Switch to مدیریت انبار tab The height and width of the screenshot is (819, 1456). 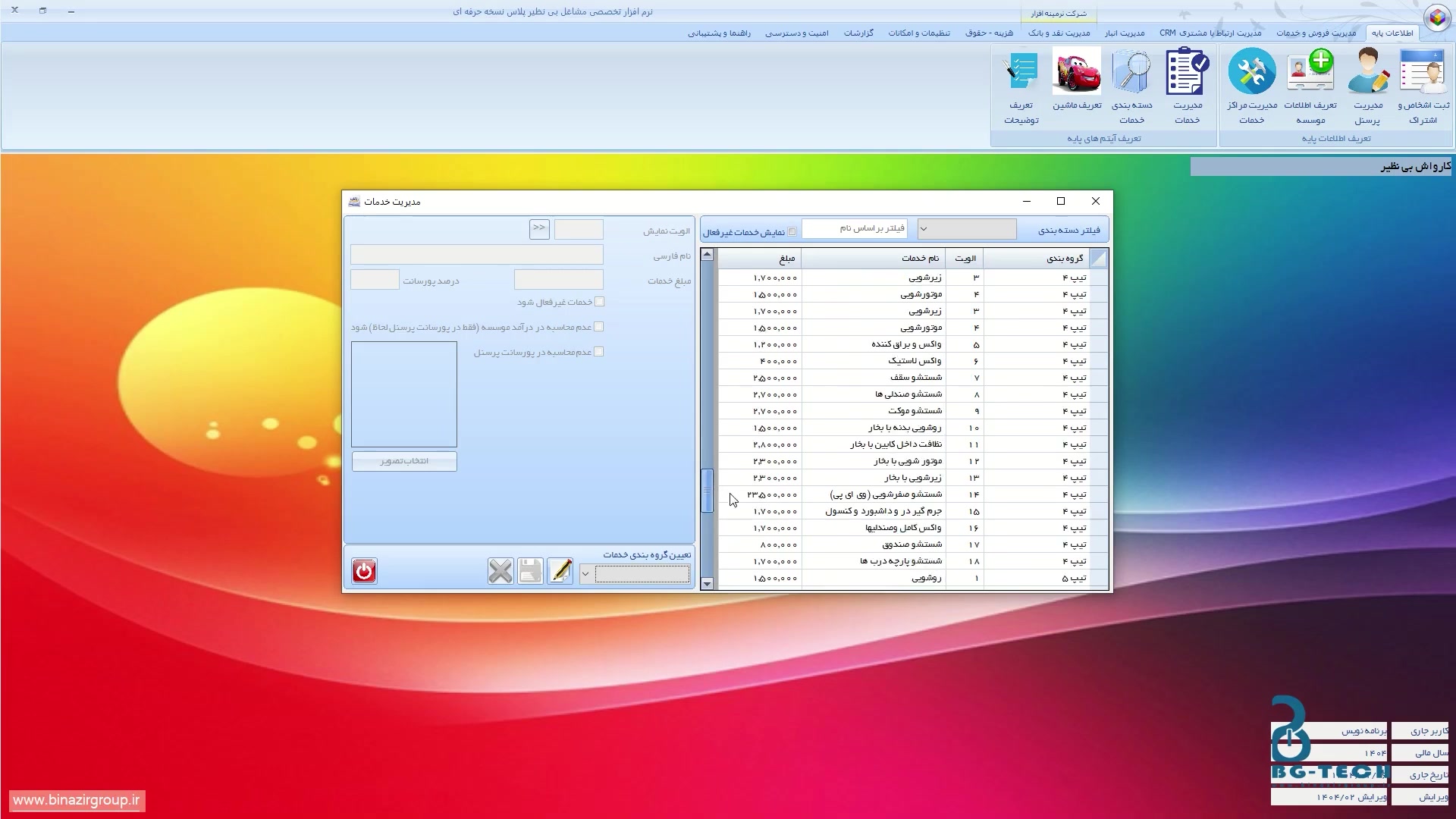pos(1124,33)
